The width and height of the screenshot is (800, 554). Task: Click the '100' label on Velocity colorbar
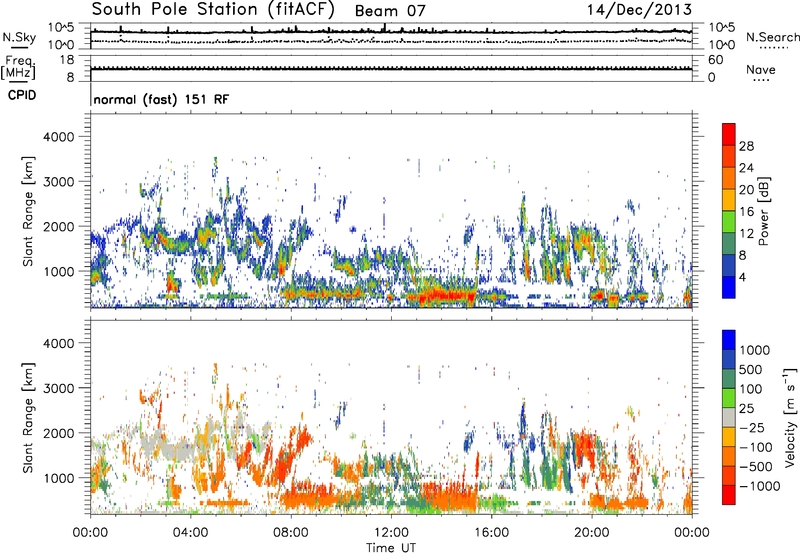point(751,389)
